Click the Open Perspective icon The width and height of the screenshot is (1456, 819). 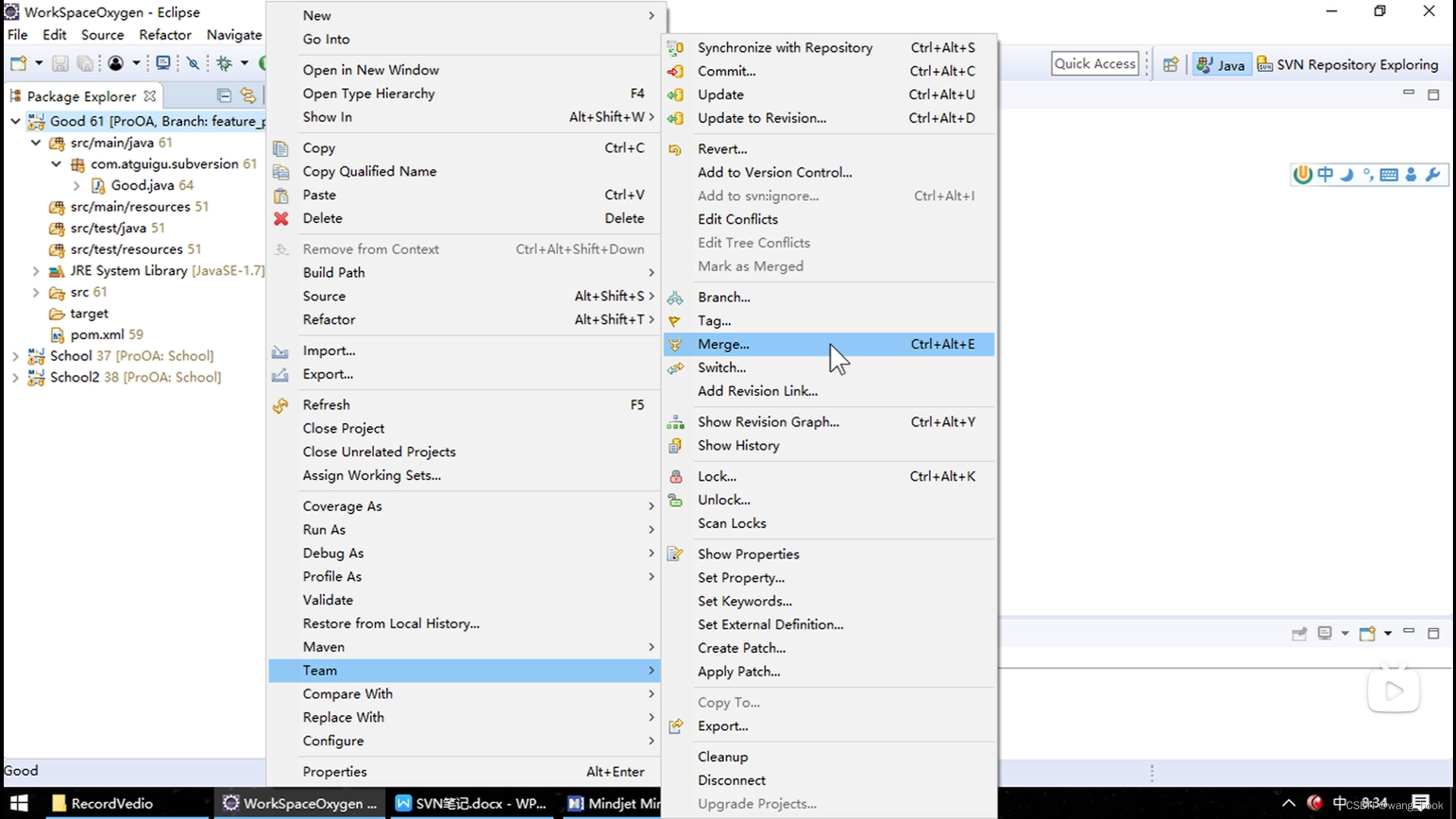[x=1171, y=64]
